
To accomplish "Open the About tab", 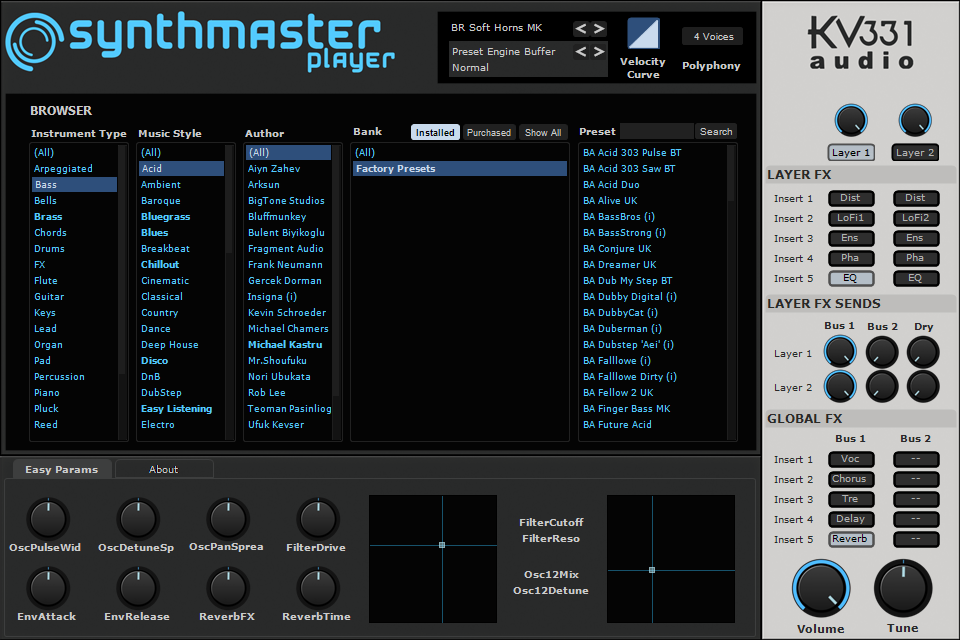I will [163, 469].
